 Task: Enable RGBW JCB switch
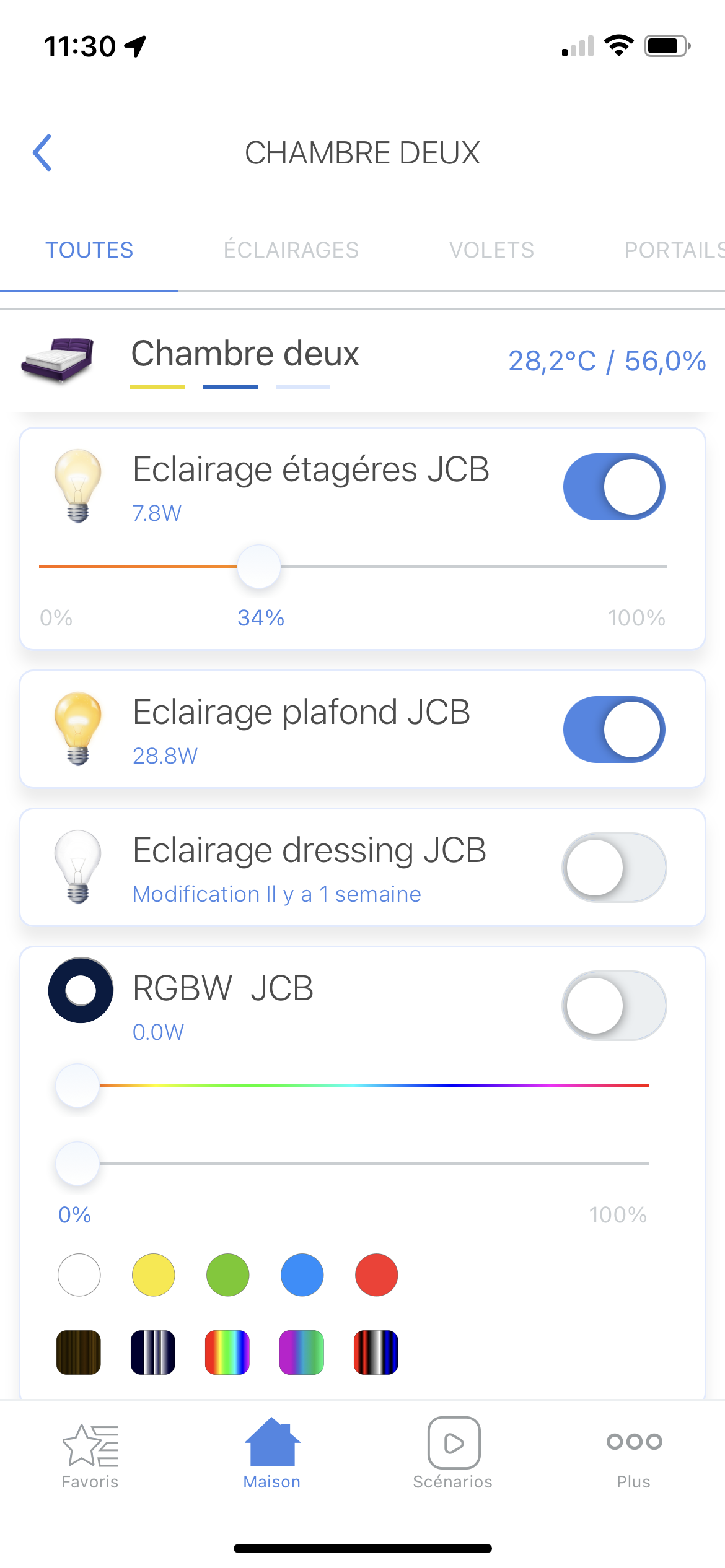click(613, 1006)
